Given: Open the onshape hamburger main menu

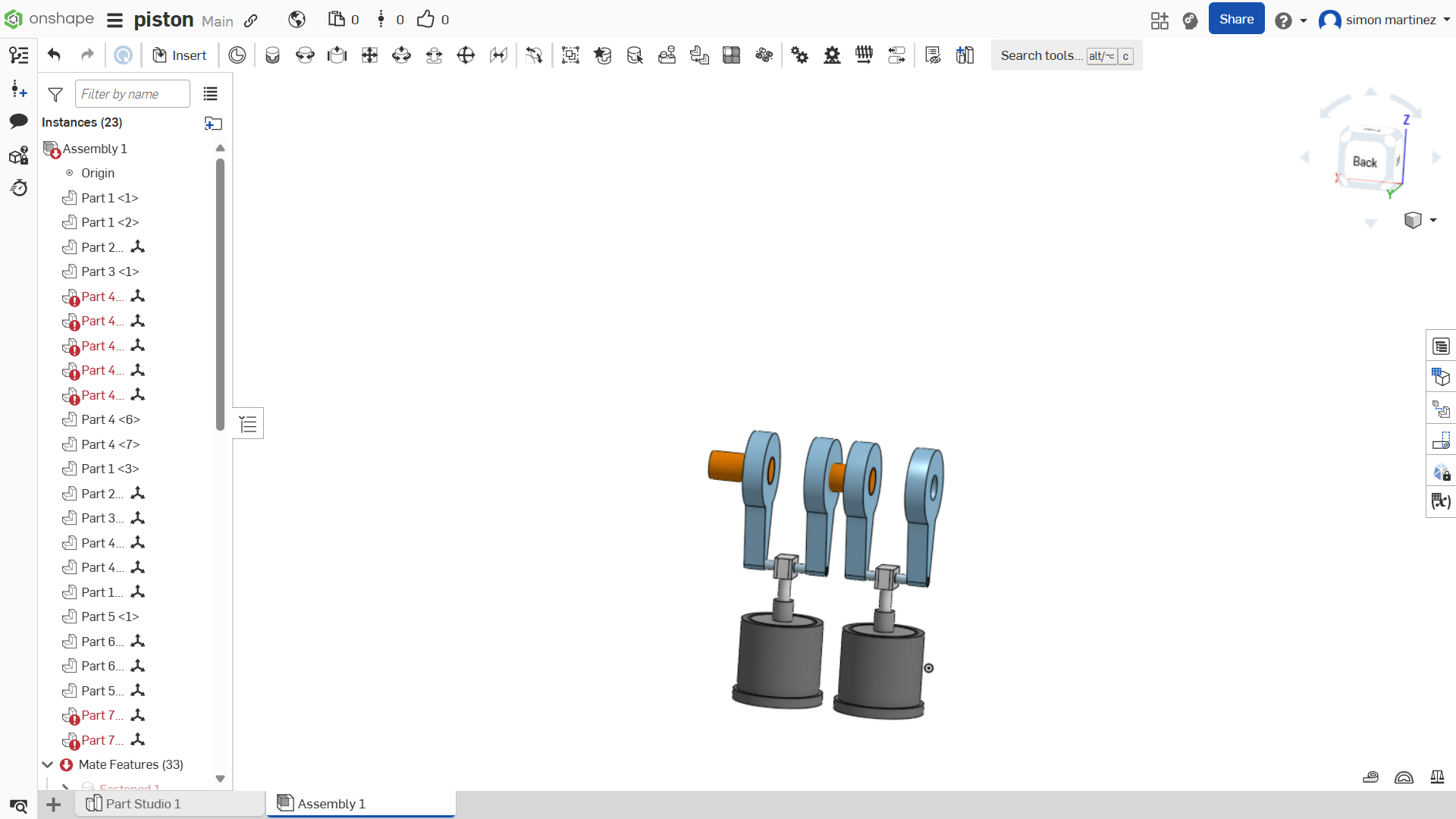Looking at the screenshot, I should (x=115, y=20).
